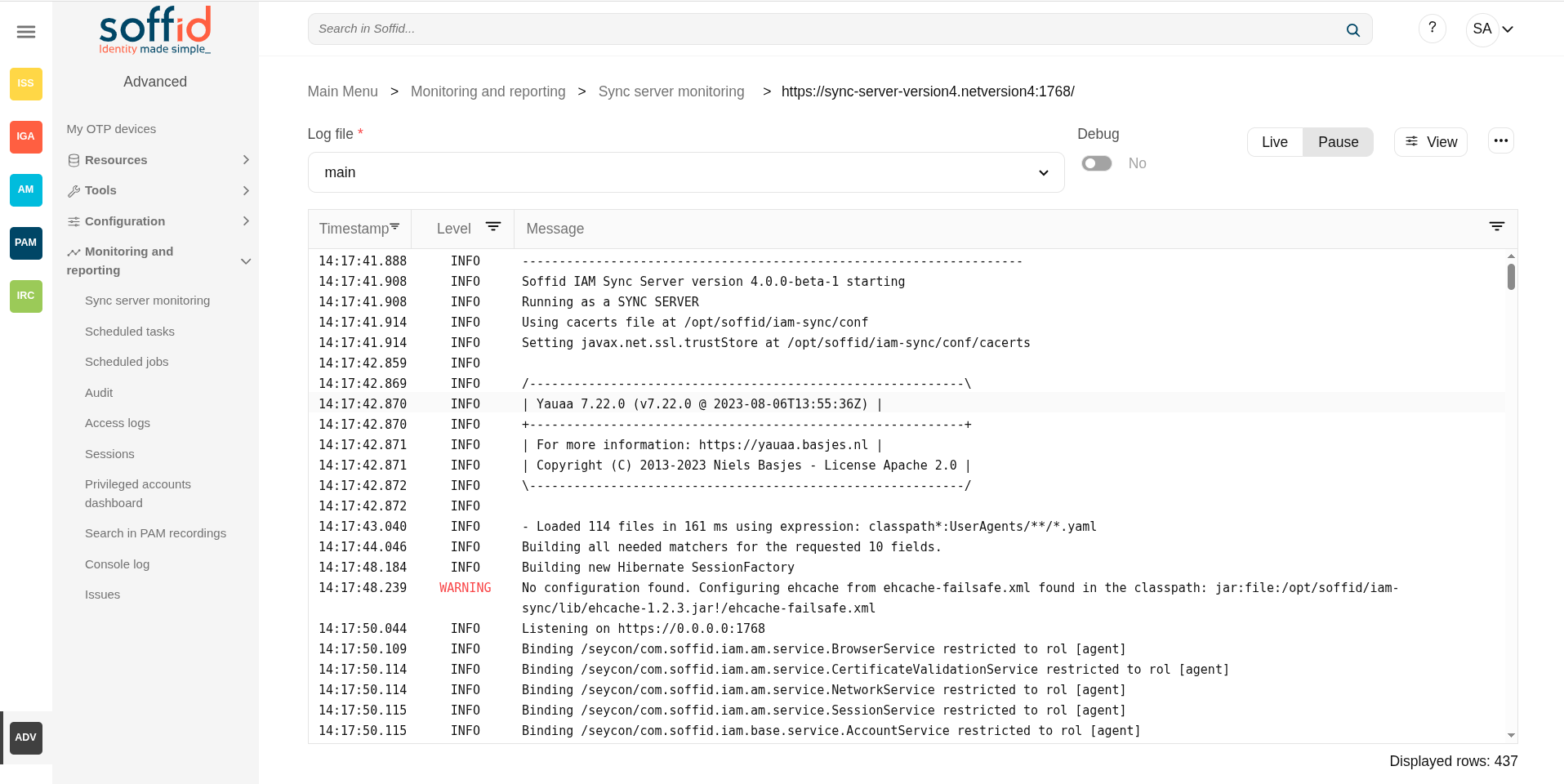Click the log table scrollbar thumb

(x=1511, y=276)
